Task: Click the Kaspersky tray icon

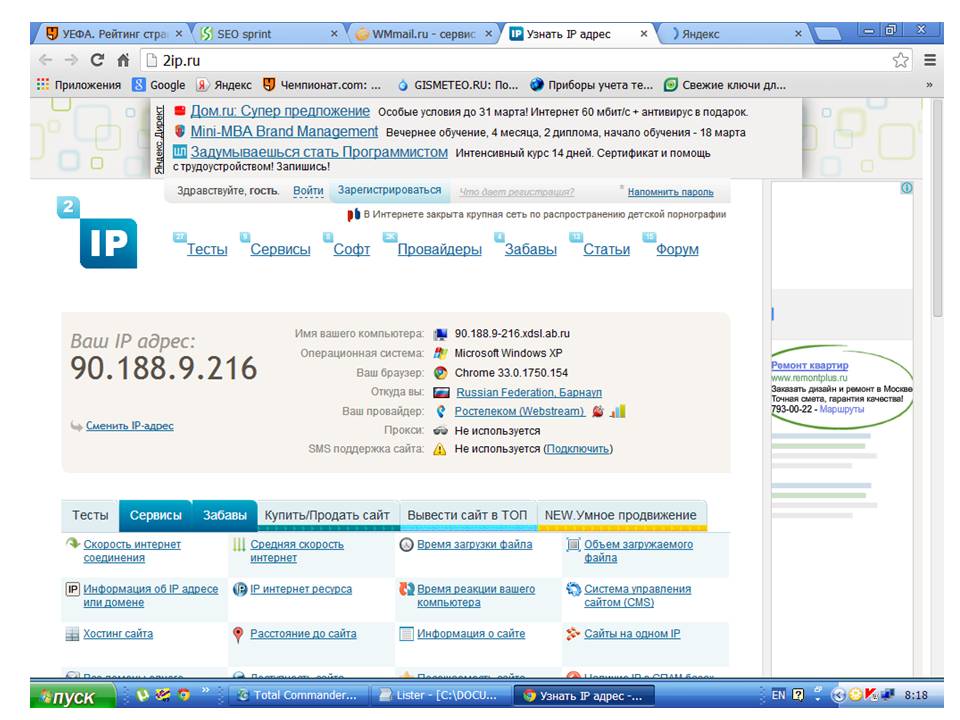Action: click(x=870, y=695)
